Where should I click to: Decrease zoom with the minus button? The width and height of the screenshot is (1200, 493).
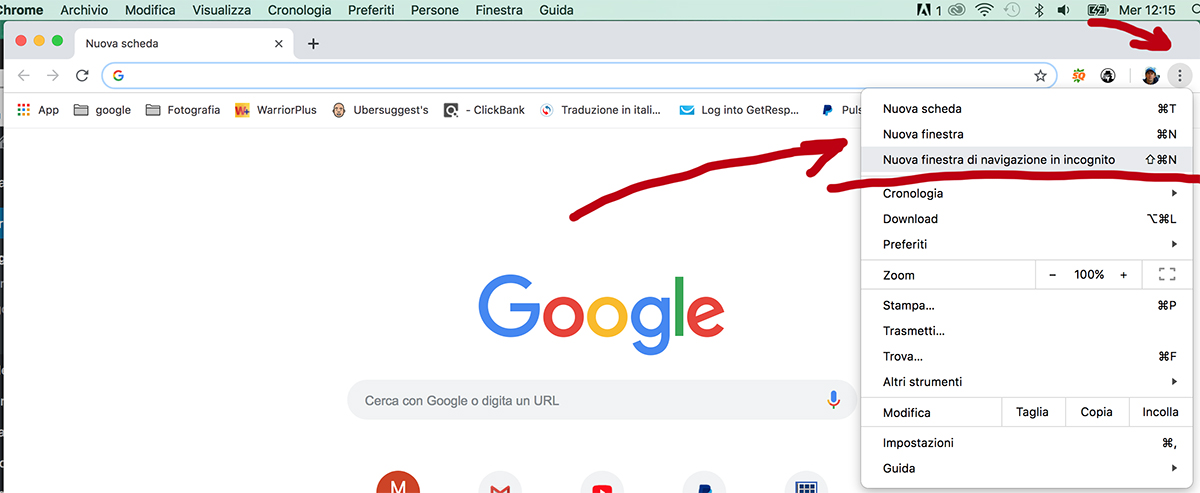(x=1052, y=275)
